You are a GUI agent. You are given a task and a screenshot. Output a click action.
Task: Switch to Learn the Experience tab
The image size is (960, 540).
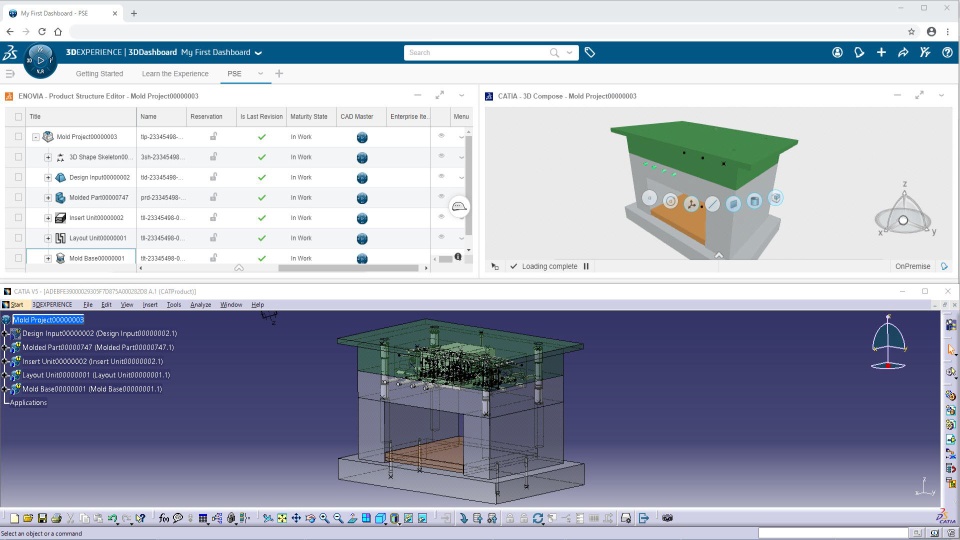(175, 73)
